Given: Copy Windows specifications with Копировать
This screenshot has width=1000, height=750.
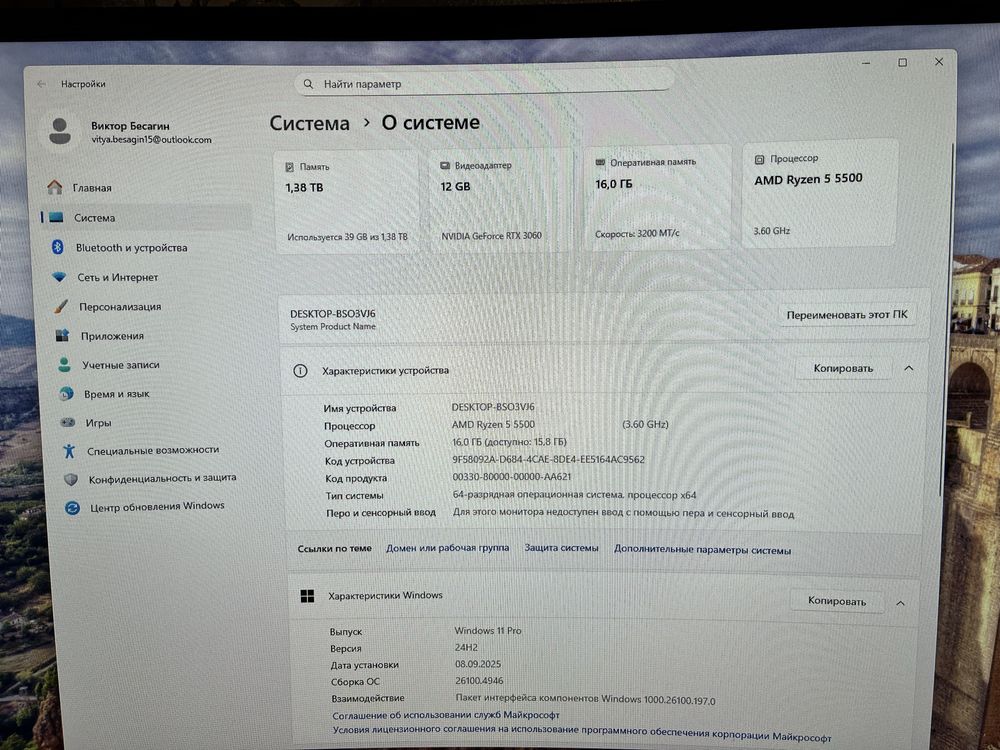Looking at the screenshot, I should tap(837, 601).
